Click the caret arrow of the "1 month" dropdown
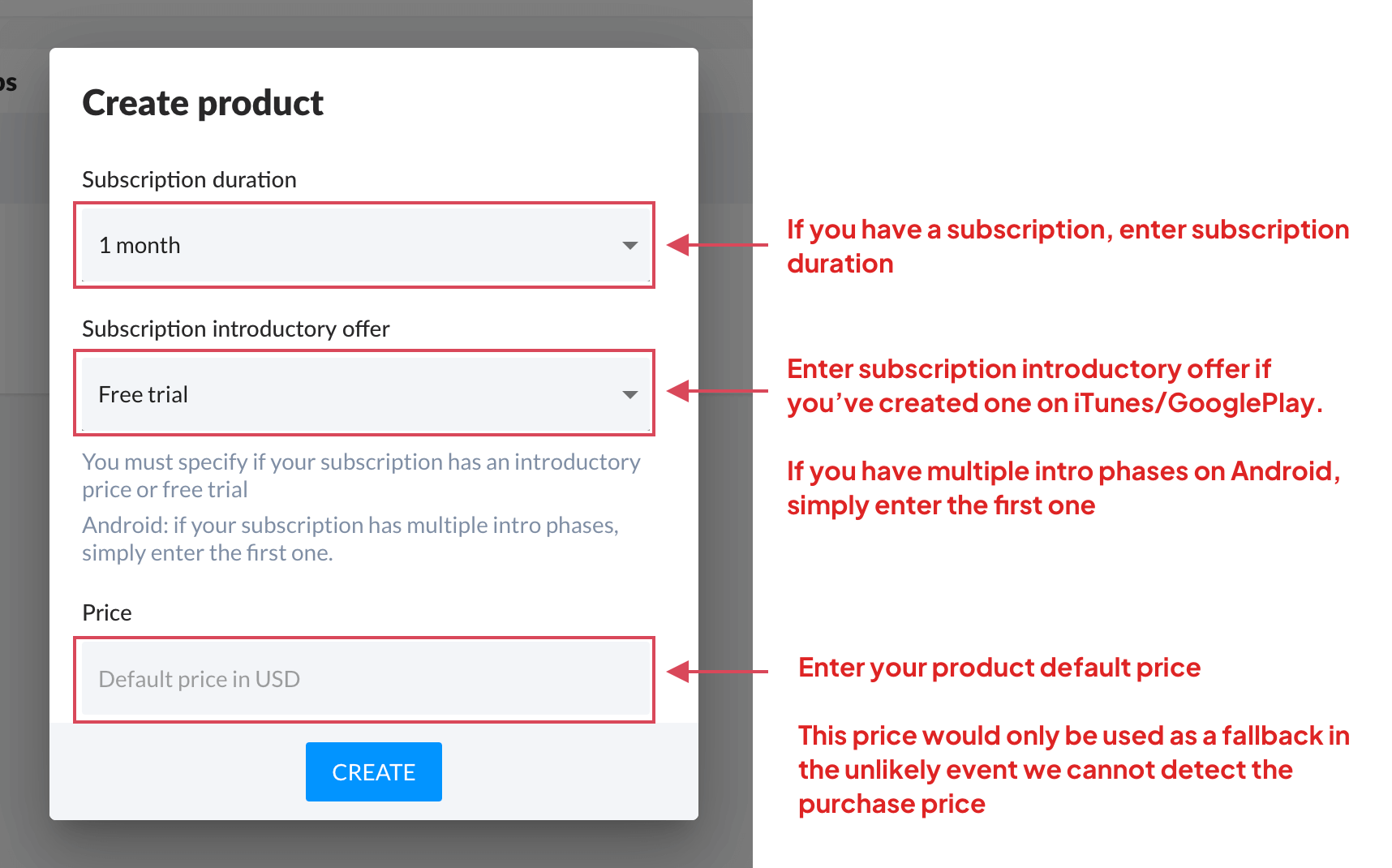The image size is (1392, 868). tap(629, 246)
